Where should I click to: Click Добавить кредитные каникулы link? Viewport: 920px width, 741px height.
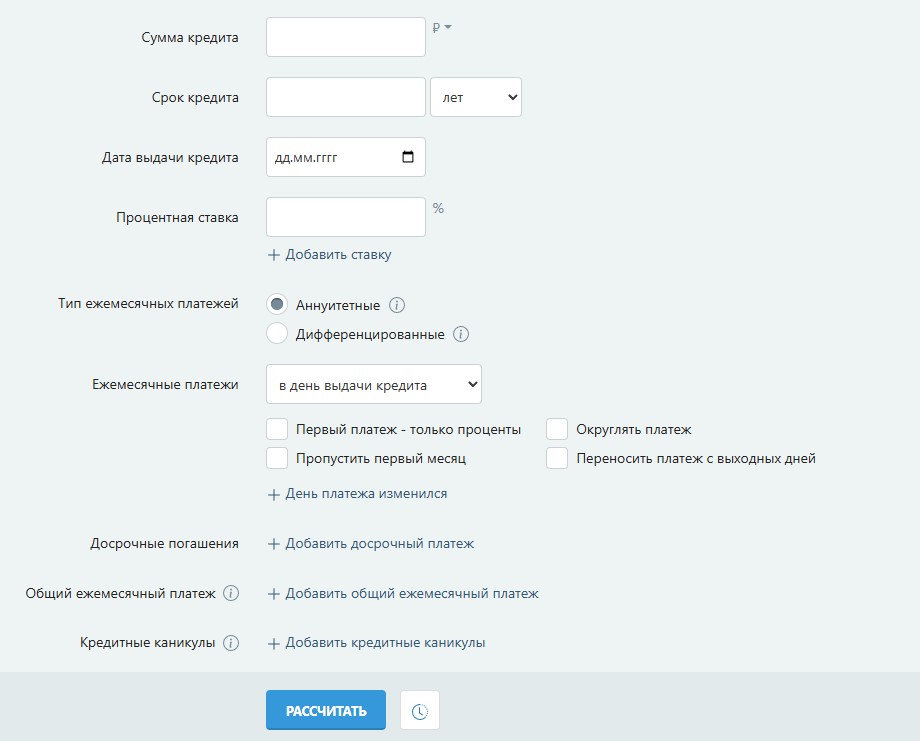coord(376,643)
